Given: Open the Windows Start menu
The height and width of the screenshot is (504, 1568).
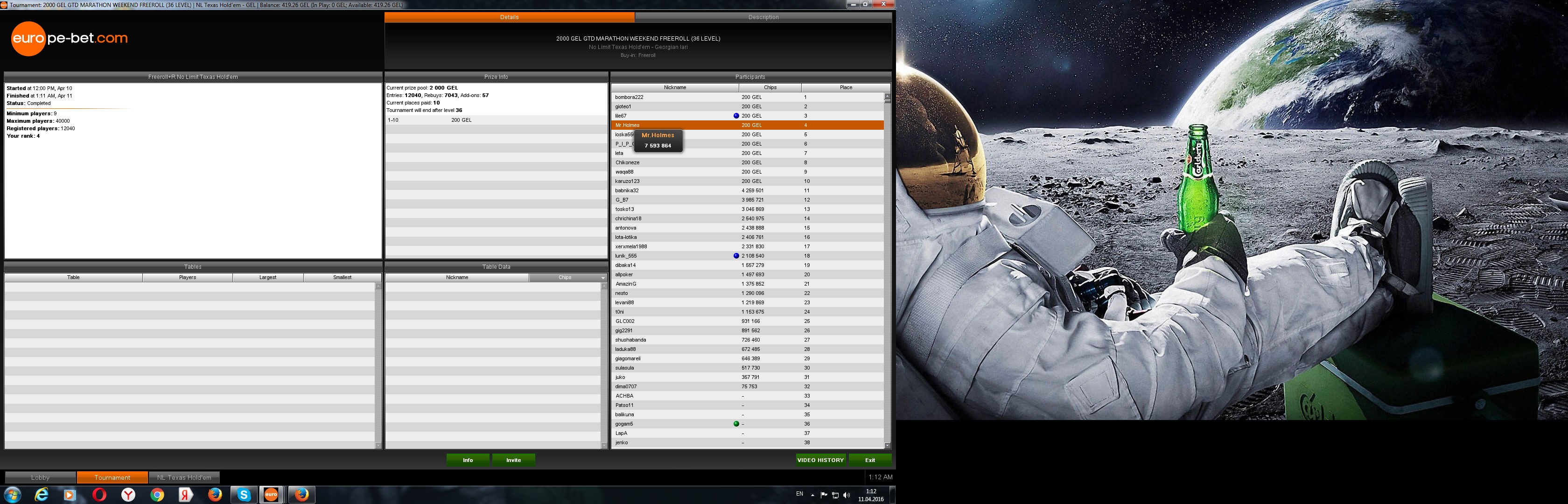Looking at the screenshot, I should (12, 494).
